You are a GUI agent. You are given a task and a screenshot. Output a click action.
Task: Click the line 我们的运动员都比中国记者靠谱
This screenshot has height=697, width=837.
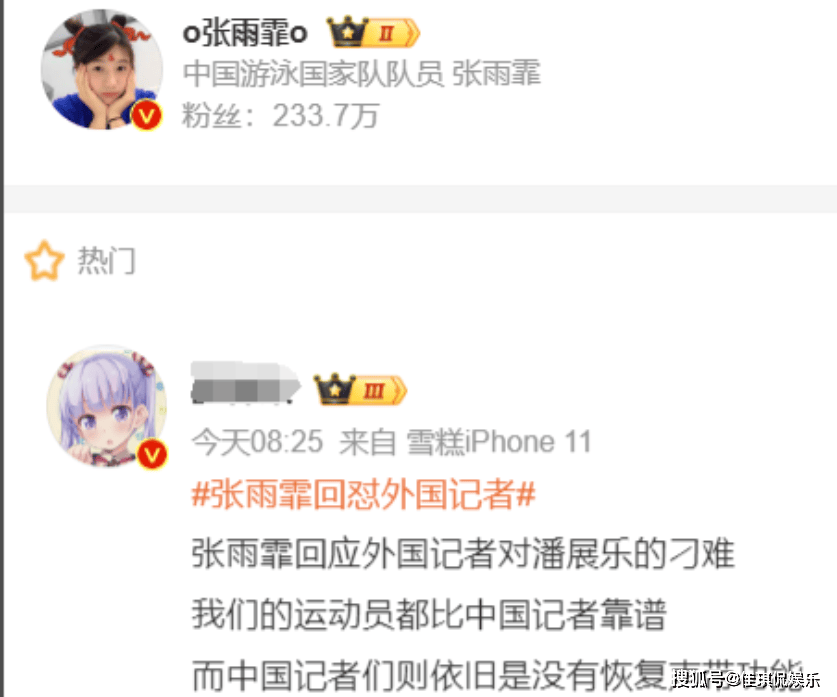[x=429, y=614]
